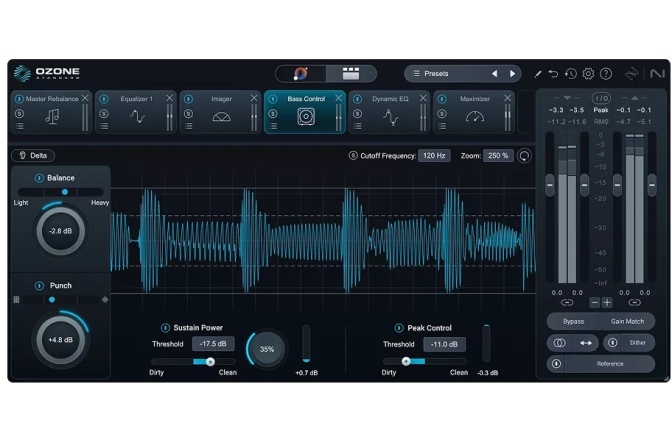Select the Equalizer 1 module
The width and height of the screenshot is (672, 440).
point(136,112)
